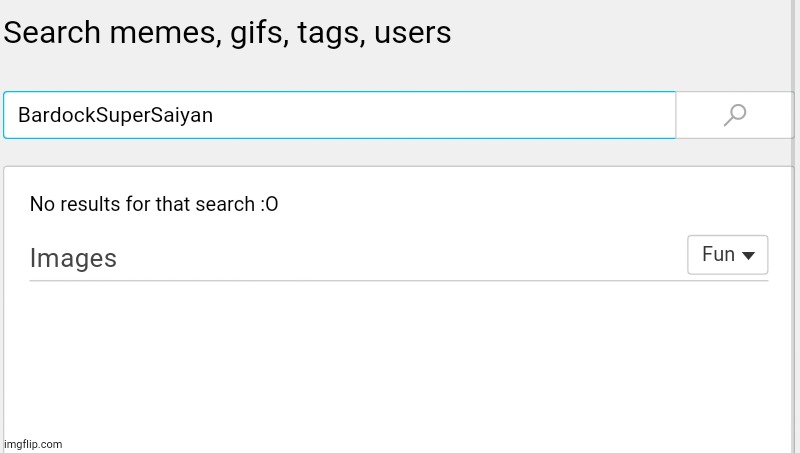This screenshot has height=453, width=800.
Task: Click the 'No results for that search' message
Action: 154,204
